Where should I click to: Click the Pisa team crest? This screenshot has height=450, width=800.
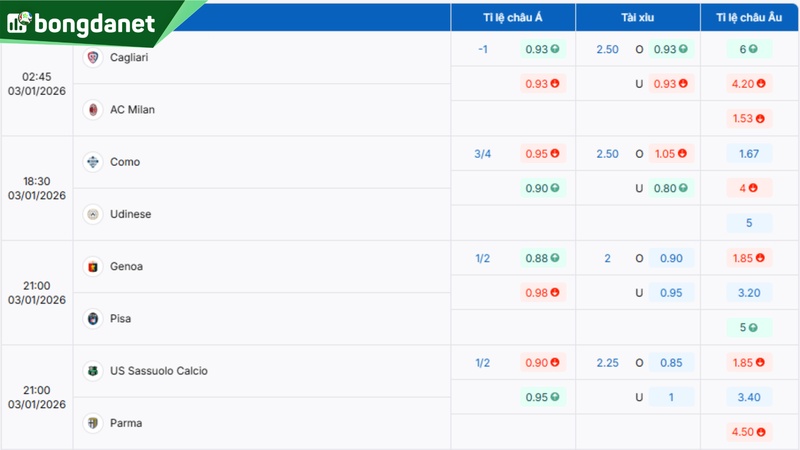point(93,319)
